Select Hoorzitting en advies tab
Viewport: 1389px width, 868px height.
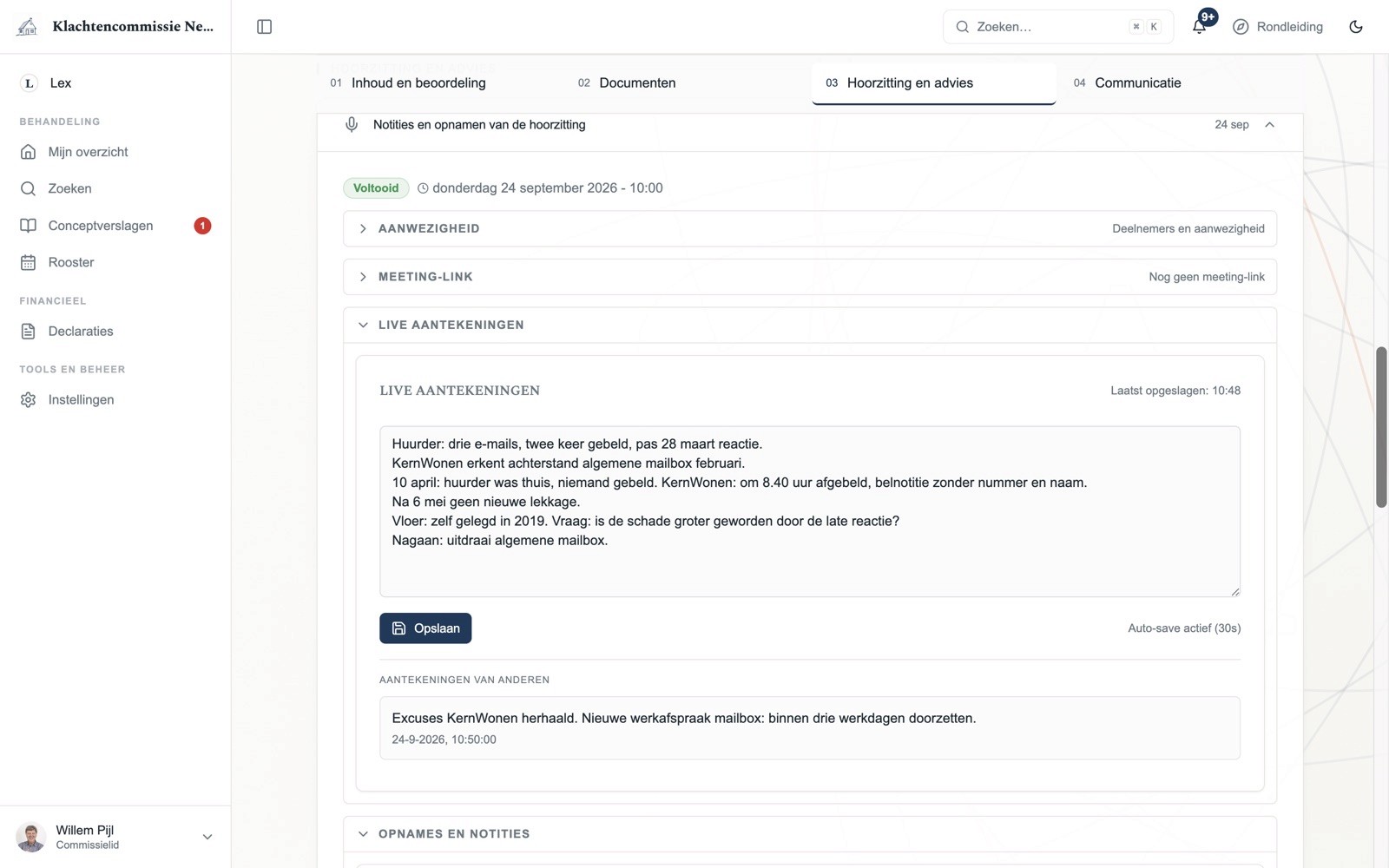click(934, 83)
